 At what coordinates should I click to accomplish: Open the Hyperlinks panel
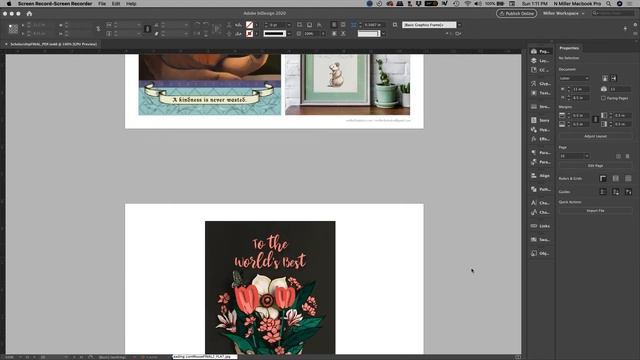tap(540, 129)
